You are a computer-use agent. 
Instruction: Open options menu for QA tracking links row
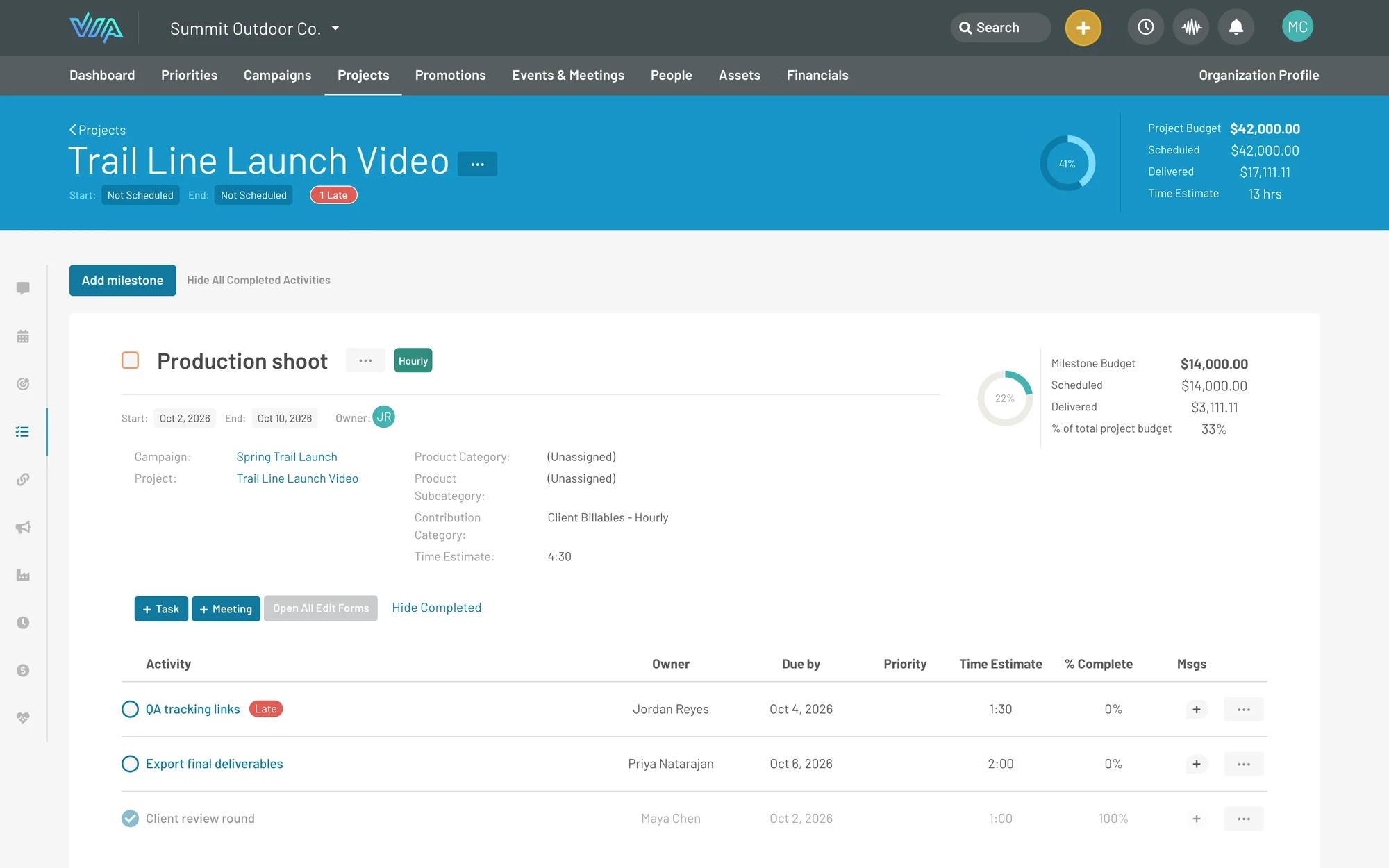[1244, 709]
